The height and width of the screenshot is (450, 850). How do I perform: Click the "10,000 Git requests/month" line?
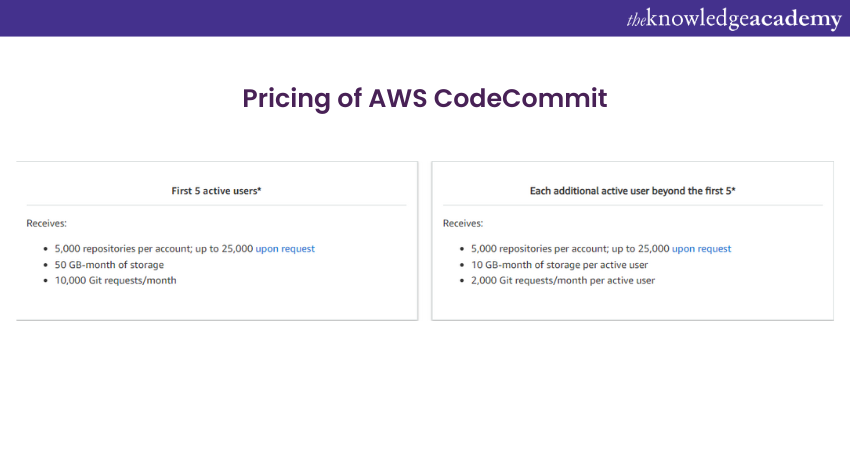pos(116,281)
